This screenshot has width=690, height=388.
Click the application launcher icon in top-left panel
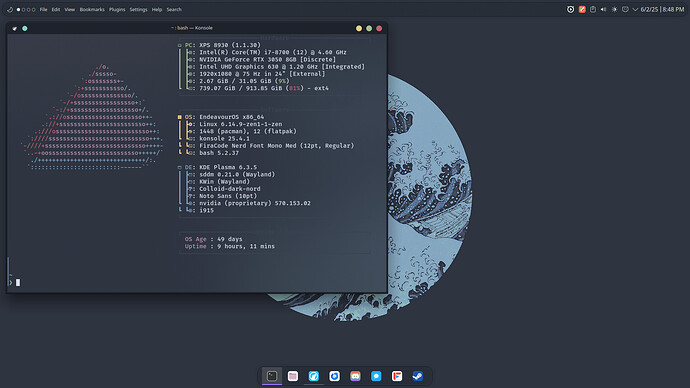coord(10,9)
